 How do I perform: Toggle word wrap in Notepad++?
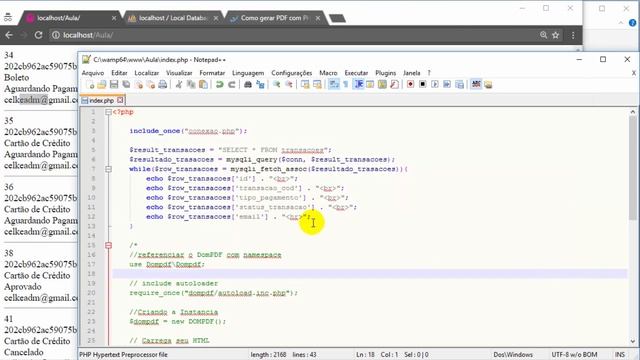[x=334, y=84]
